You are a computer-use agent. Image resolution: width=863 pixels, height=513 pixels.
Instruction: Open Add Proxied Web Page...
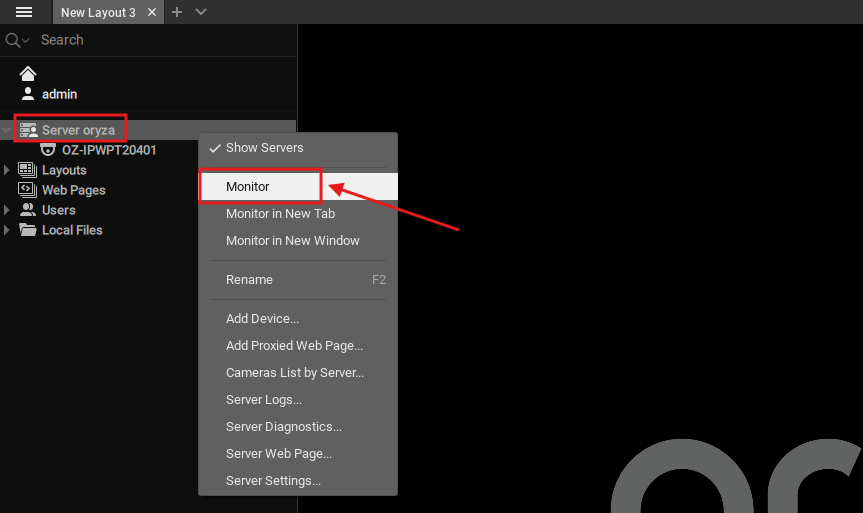[x=298, y=346]
